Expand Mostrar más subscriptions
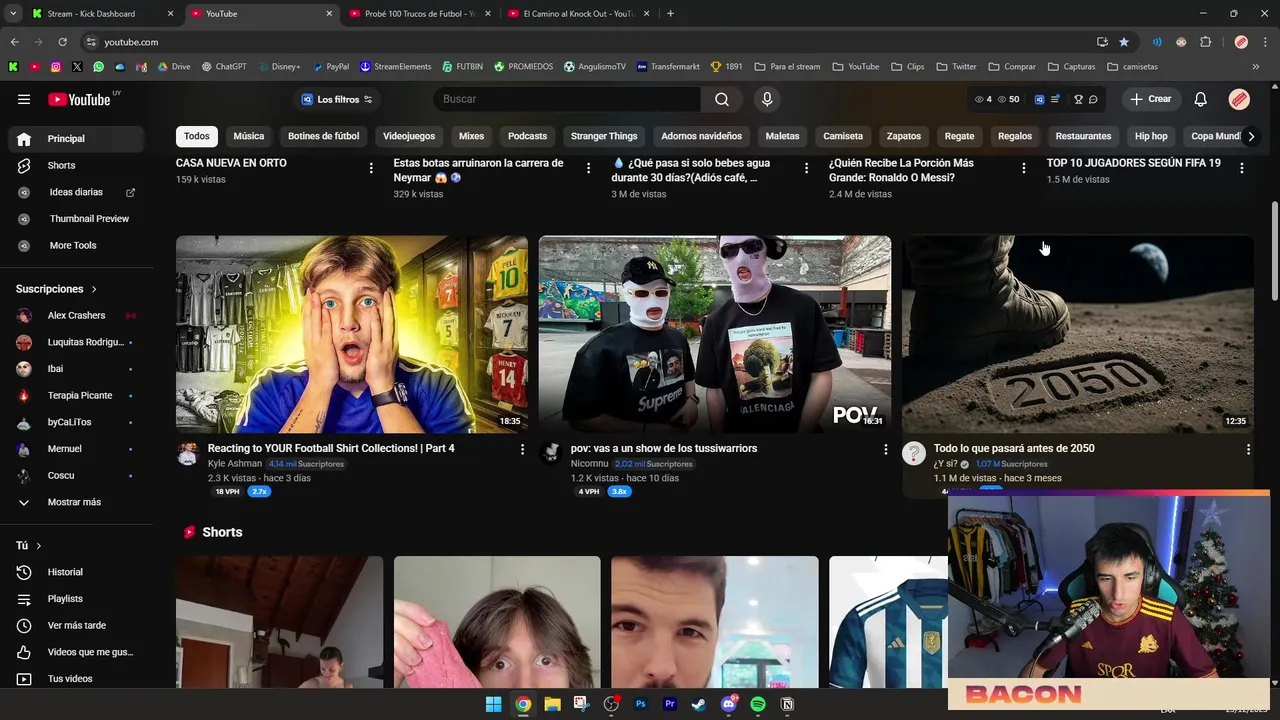Viewport: 1280px width, 720px height. (x=76, y=502)
